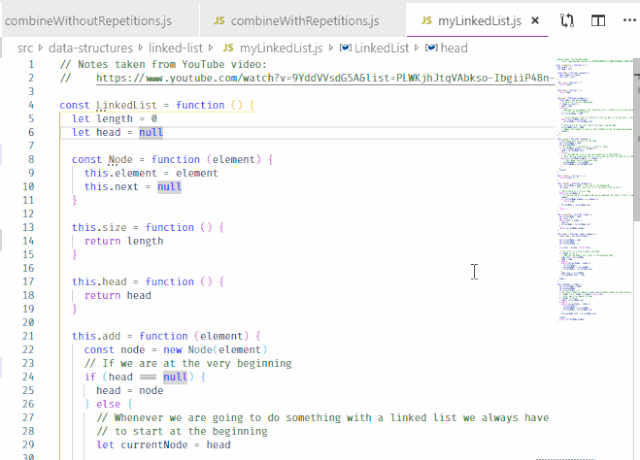Image resolution: width=640 pixels, height=460 pixels.
Task: Click 'Node' in const Node declaration
Action: (x=120, y=159)
